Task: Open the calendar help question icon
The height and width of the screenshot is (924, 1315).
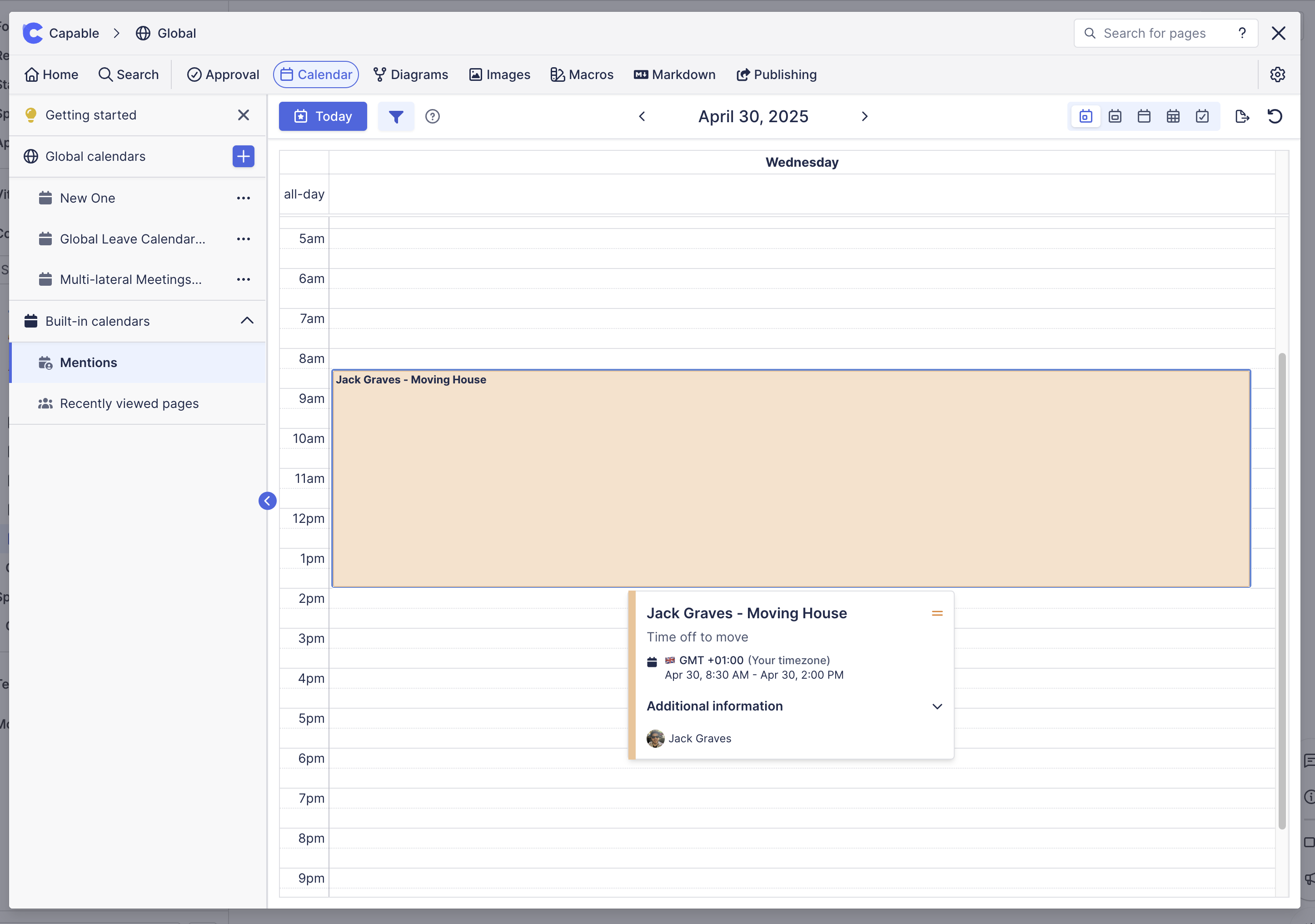Action: point(433,117)
